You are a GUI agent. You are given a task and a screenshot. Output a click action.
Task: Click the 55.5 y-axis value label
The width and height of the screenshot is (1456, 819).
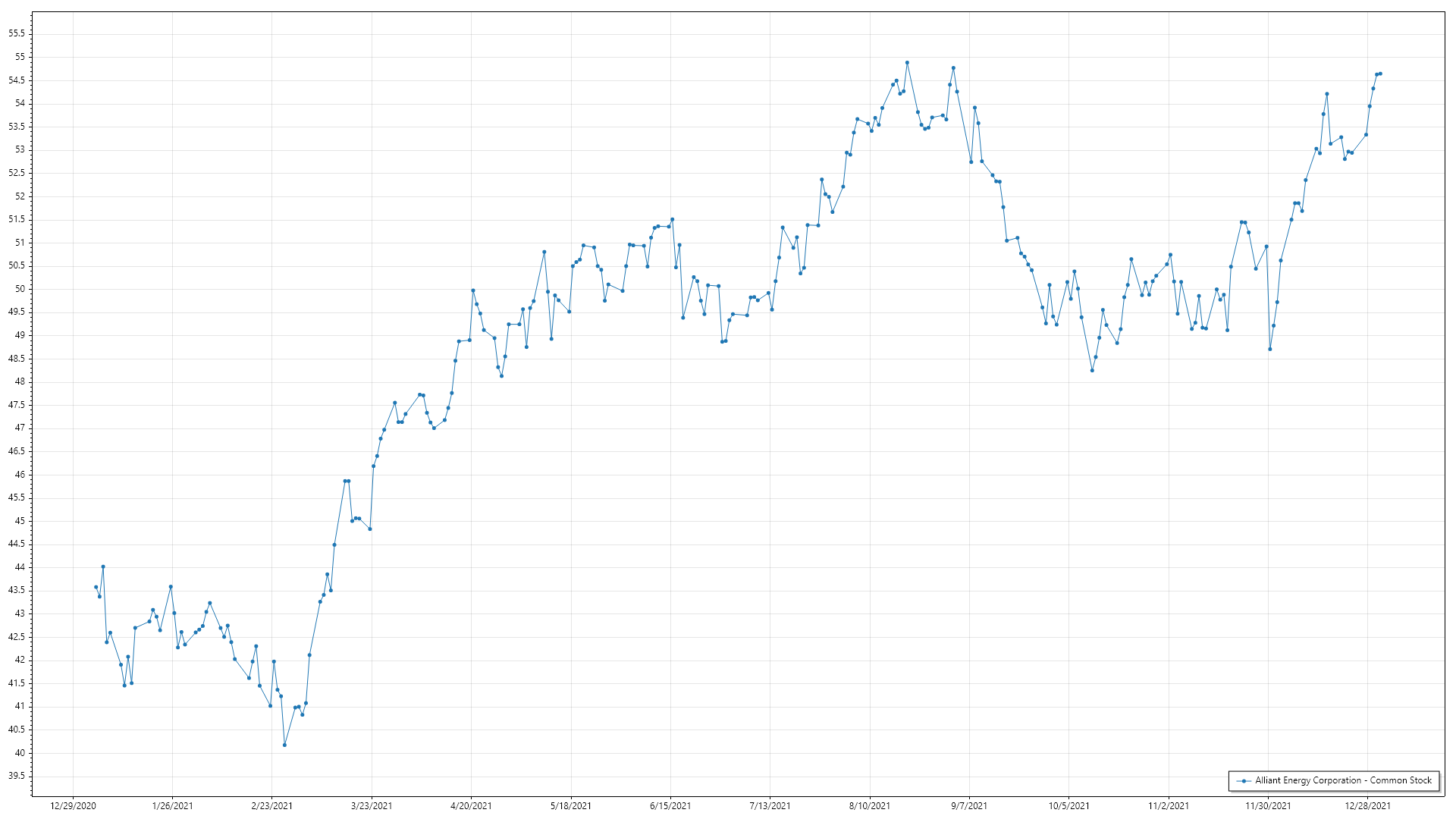(17, 33)
